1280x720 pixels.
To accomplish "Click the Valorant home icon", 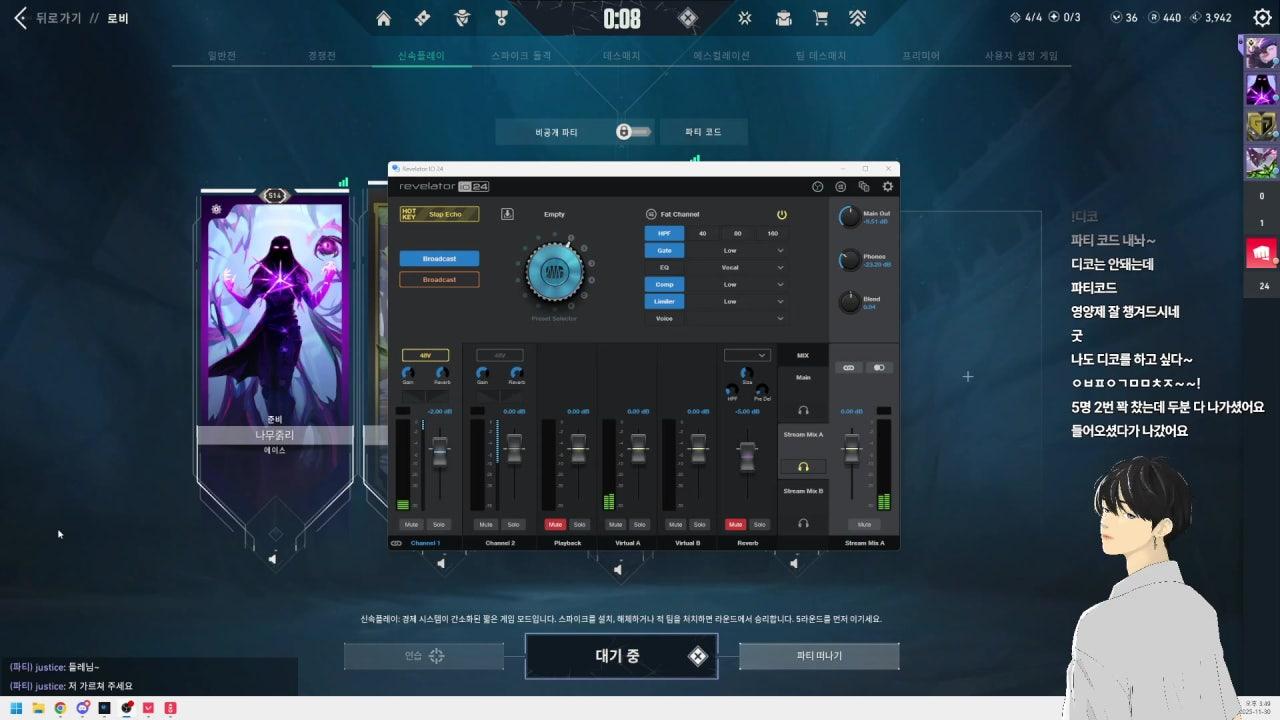I will coord(383,18).
